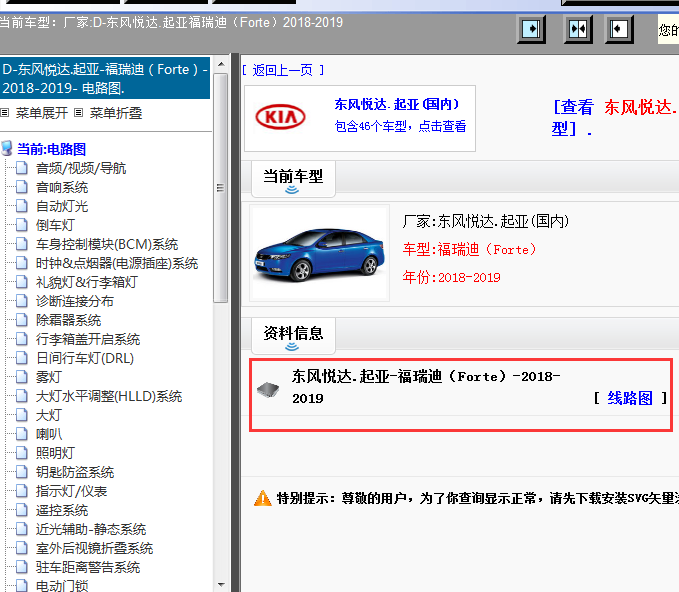Click the 当前车型 breadcrumb text in header bar
679x592 pixels.
171,22
